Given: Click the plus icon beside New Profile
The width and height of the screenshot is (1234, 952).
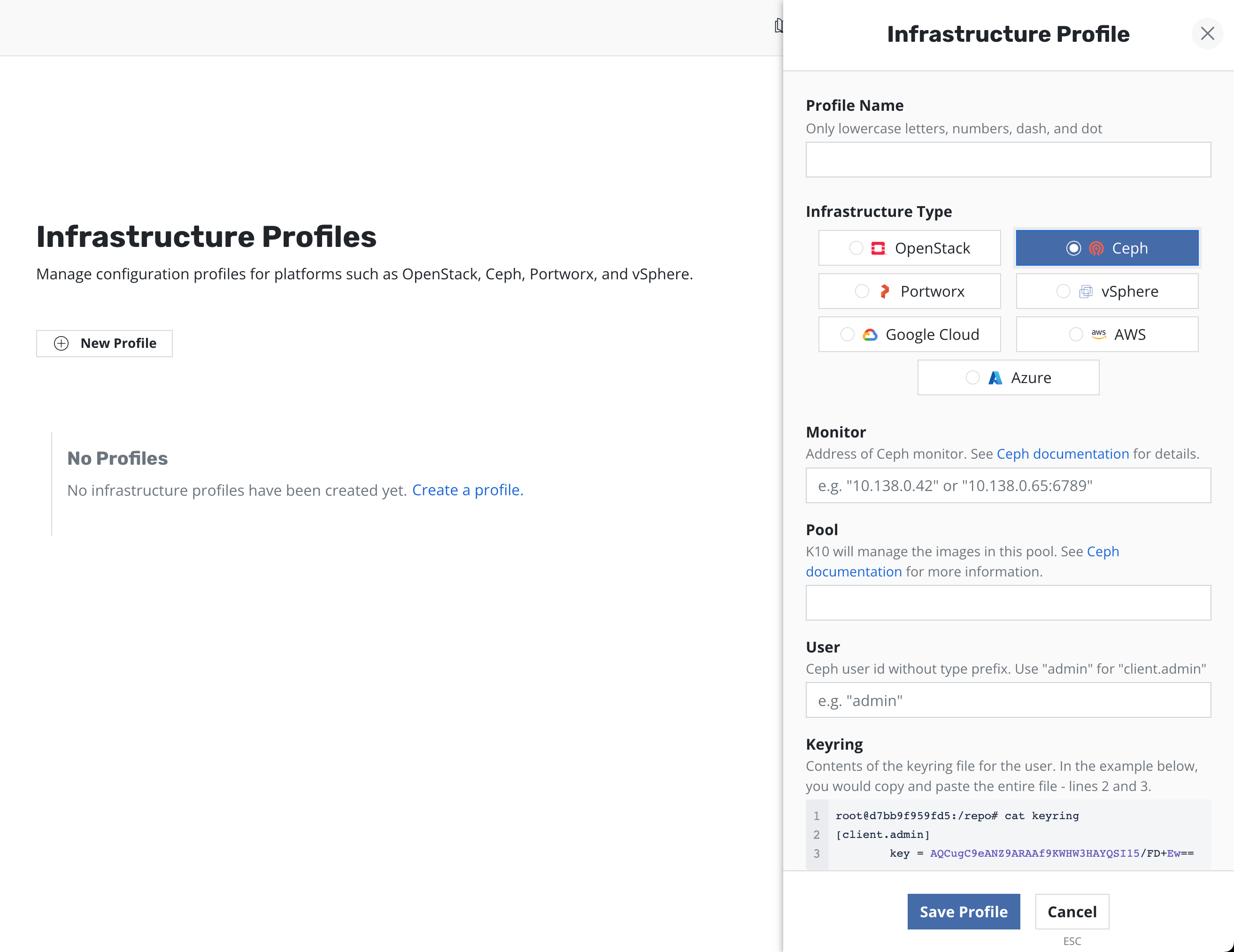Looking at the screenshot, I should 61,344.
